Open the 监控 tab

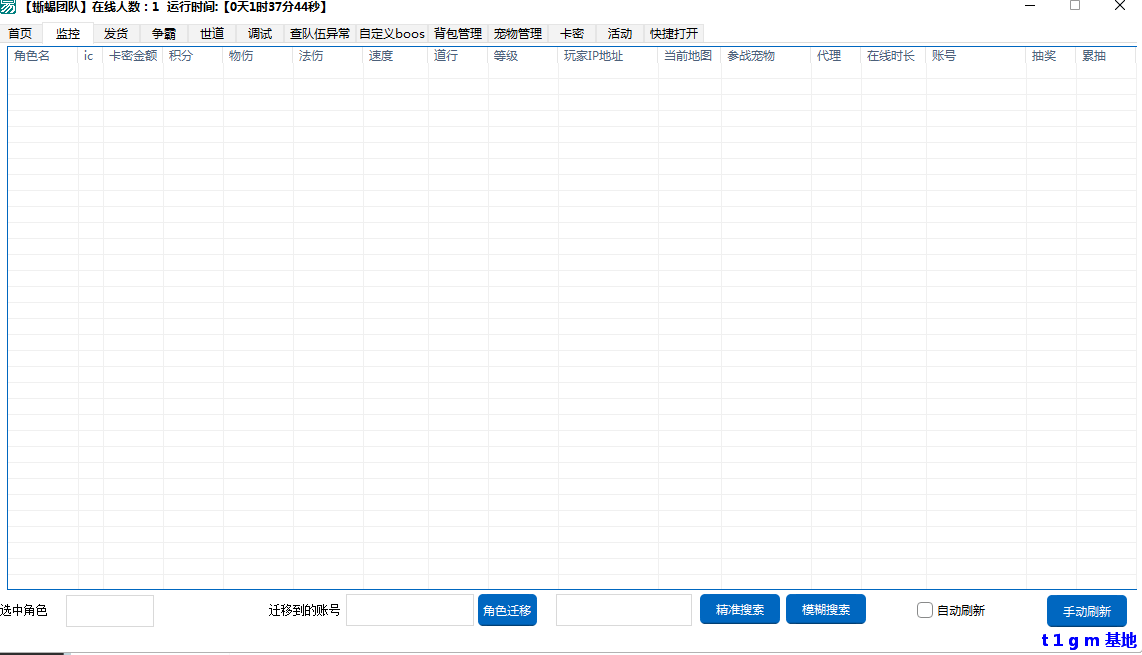coord(66,32)
